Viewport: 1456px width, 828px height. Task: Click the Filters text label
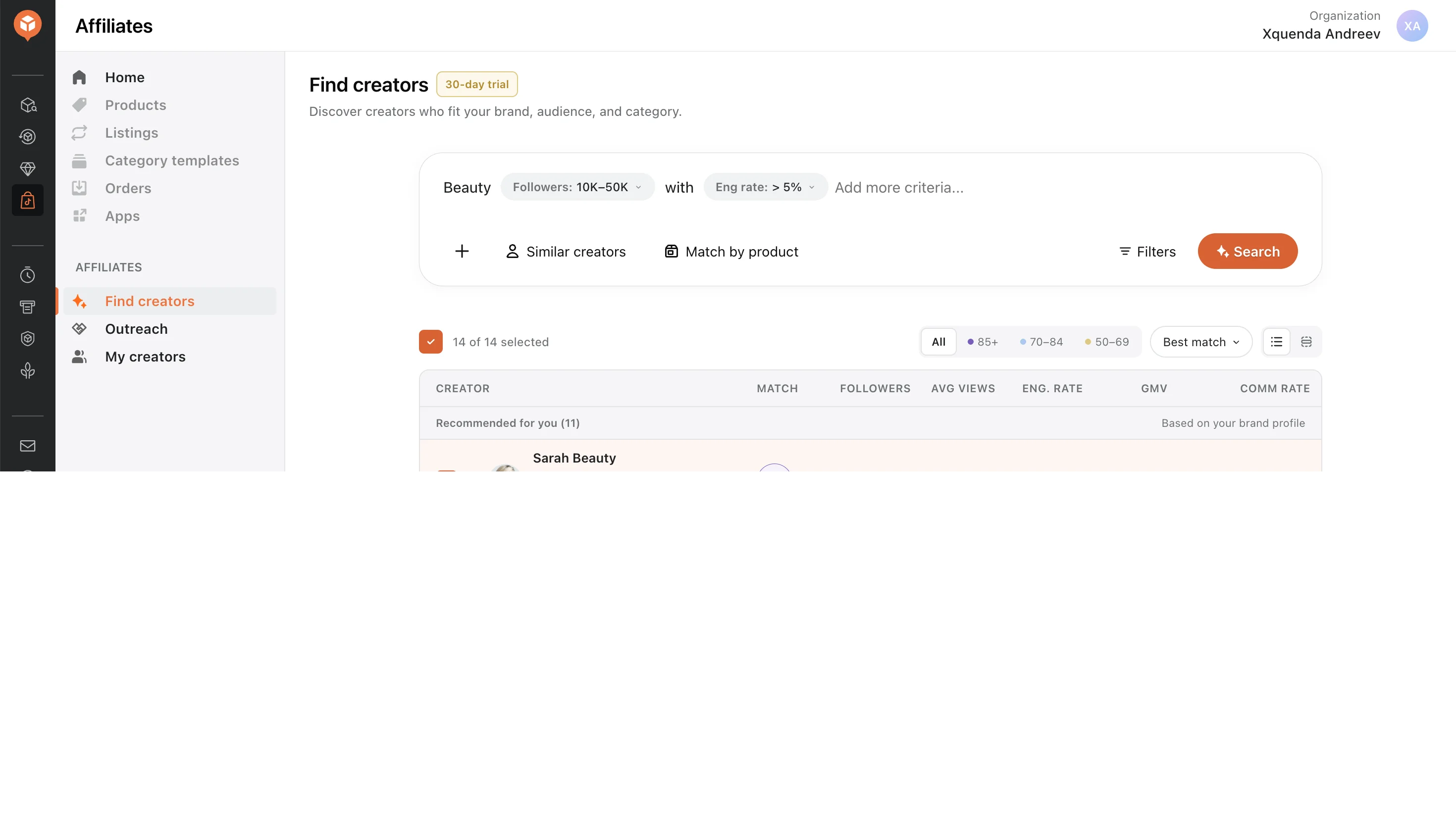[x=1156, y=252]
